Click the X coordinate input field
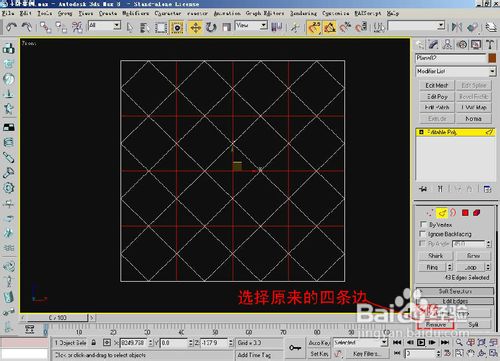This screenshot has height=361, width=500. [133, 343]
